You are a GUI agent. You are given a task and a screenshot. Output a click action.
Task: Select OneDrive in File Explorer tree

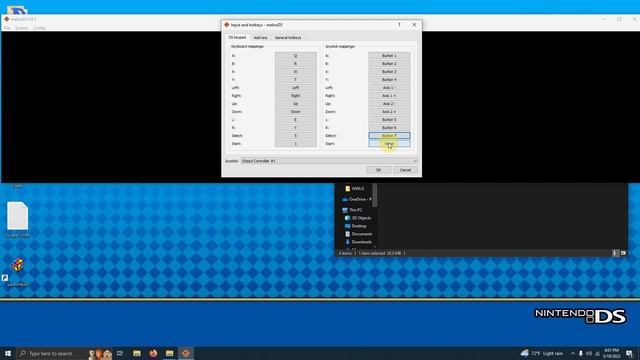pos(357,199)
